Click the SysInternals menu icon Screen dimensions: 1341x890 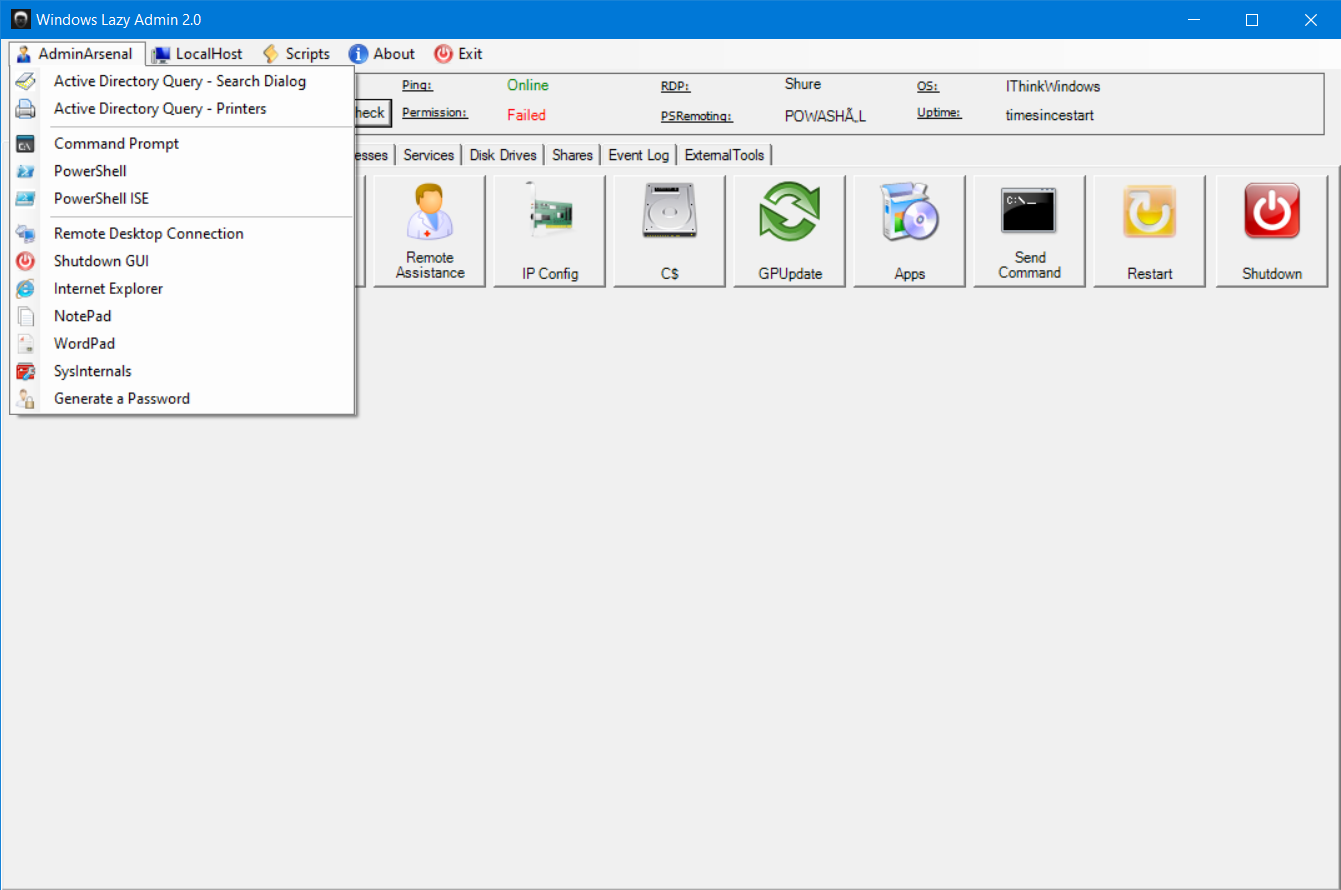25,371
